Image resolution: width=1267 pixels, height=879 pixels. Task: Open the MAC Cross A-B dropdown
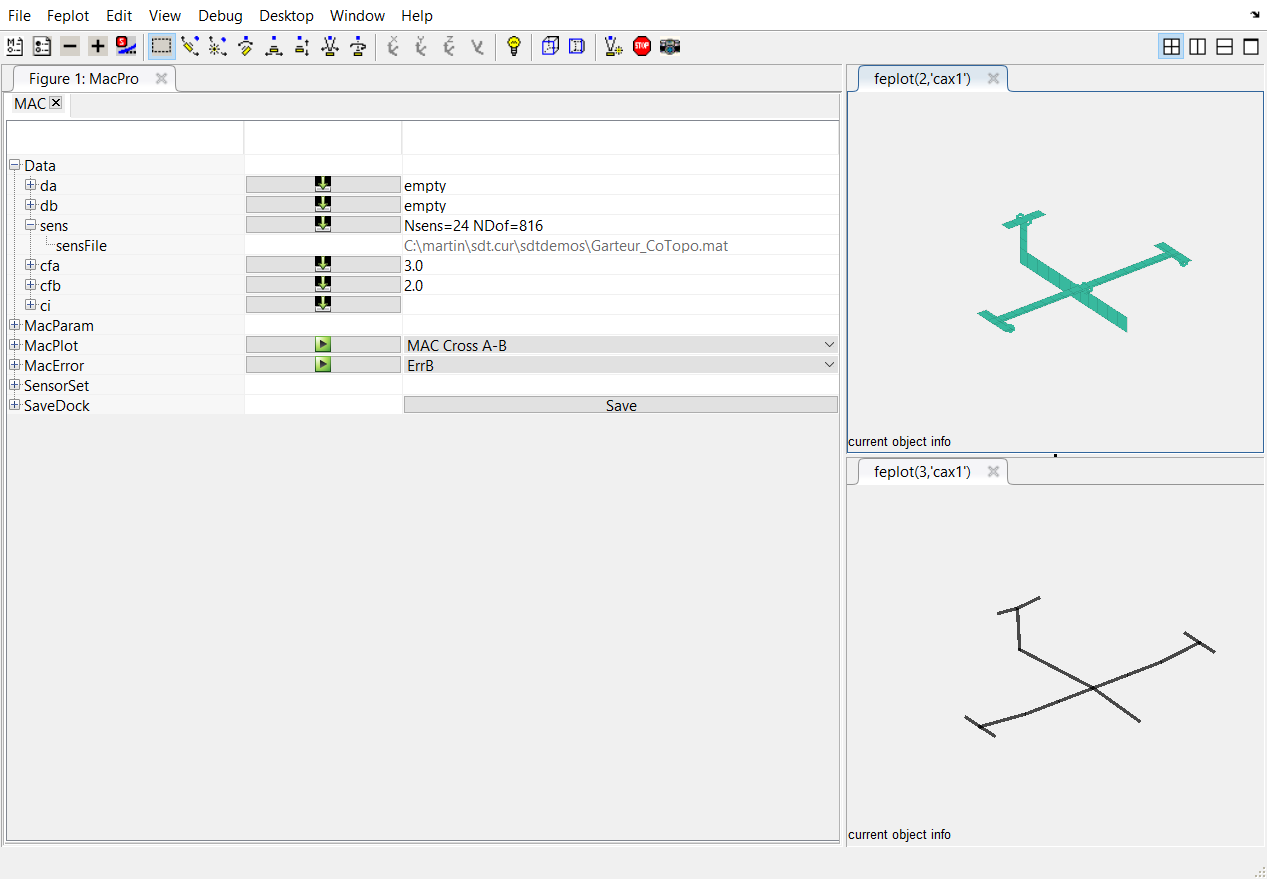coord(620,345)
